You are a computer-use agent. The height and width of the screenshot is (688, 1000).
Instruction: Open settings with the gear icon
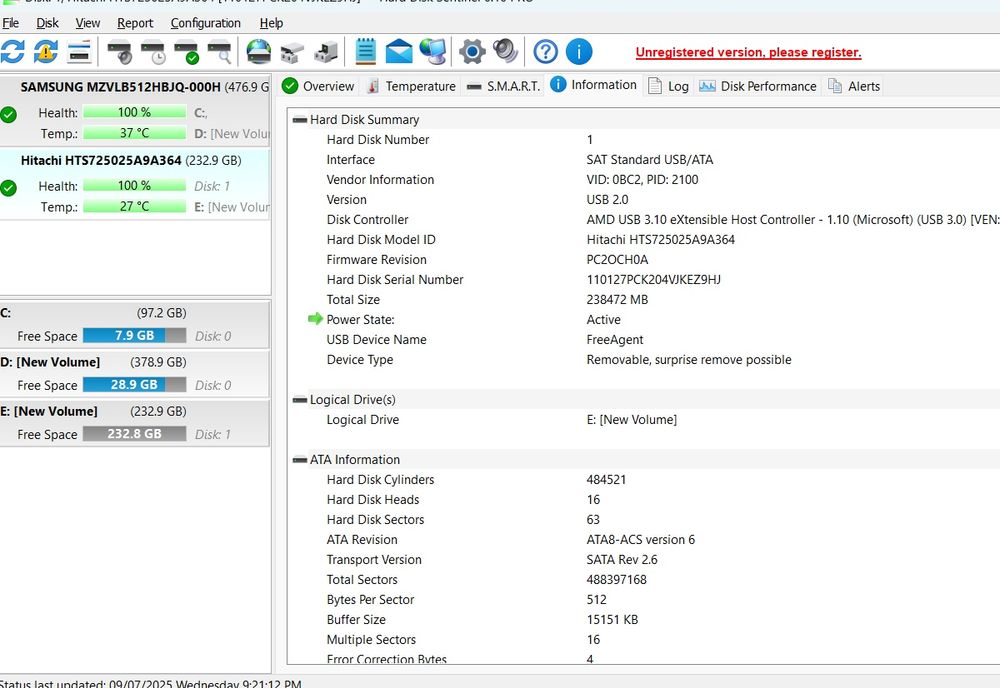click(x=472, y=52)
